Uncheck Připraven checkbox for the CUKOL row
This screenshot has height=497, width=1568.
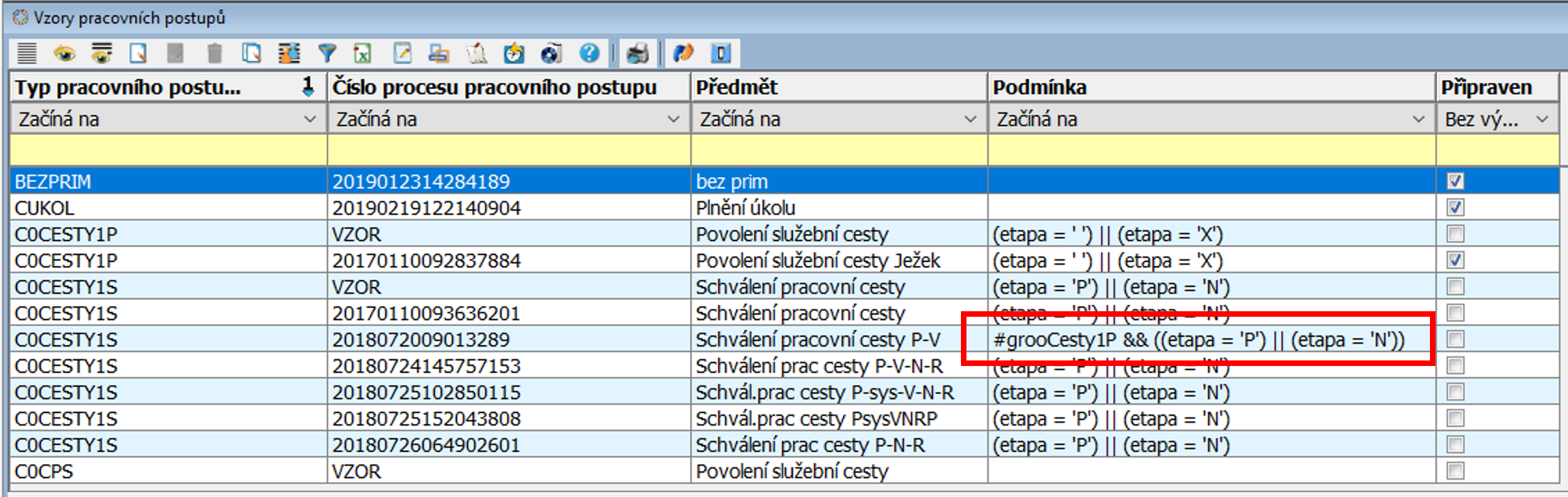point(1455,207)
